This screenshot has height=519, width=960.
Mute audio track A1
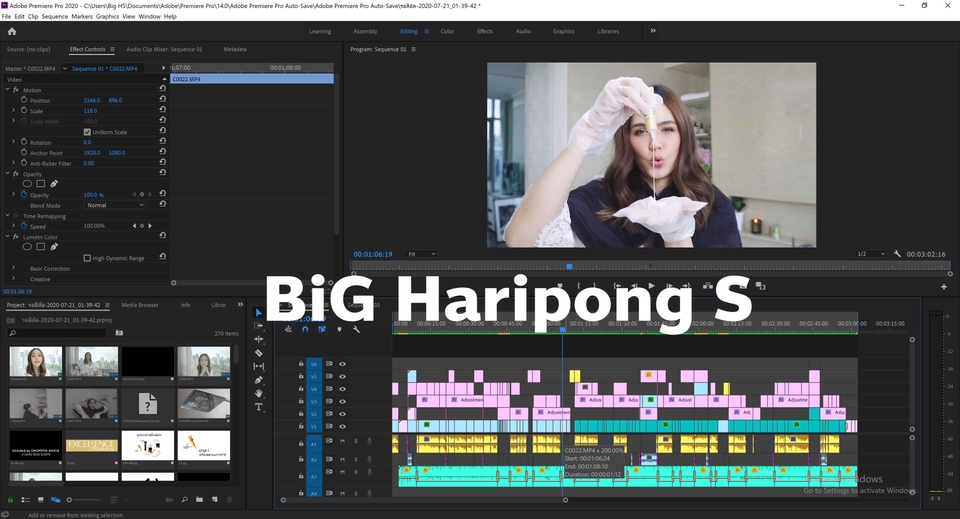point(342,441)
